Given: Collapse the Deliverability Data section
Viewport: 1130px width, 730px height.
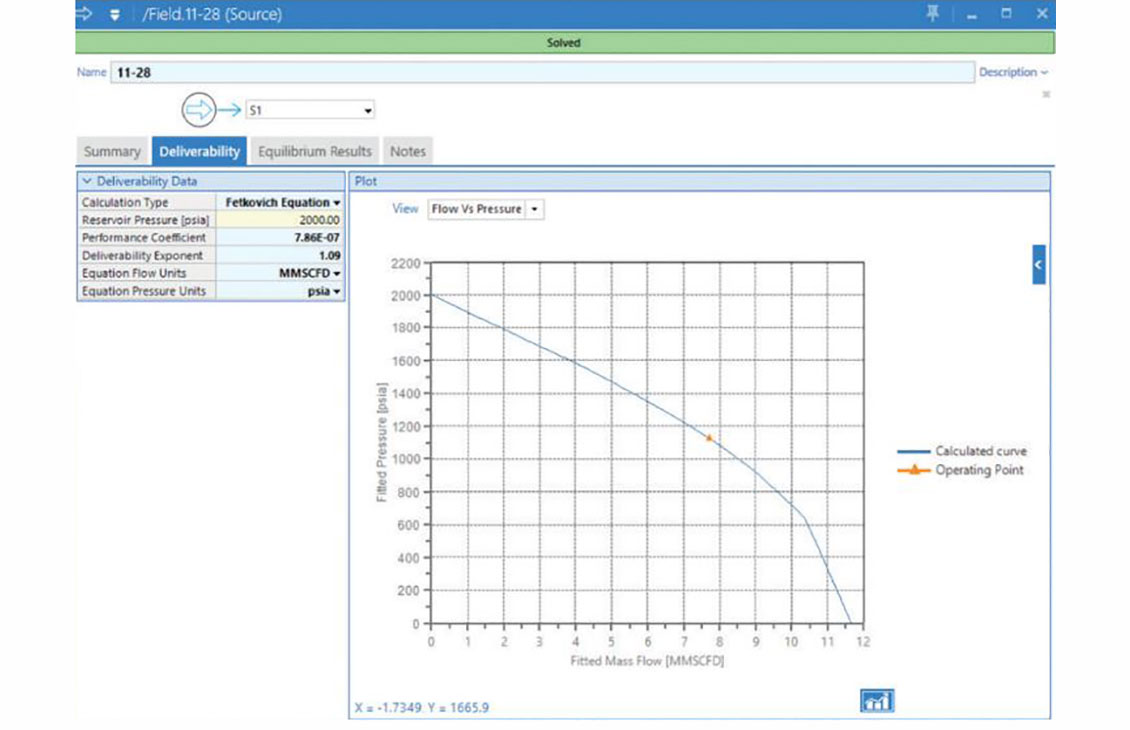Looking at the screenshot, I should pyautogui.click(x=87, y=181).
